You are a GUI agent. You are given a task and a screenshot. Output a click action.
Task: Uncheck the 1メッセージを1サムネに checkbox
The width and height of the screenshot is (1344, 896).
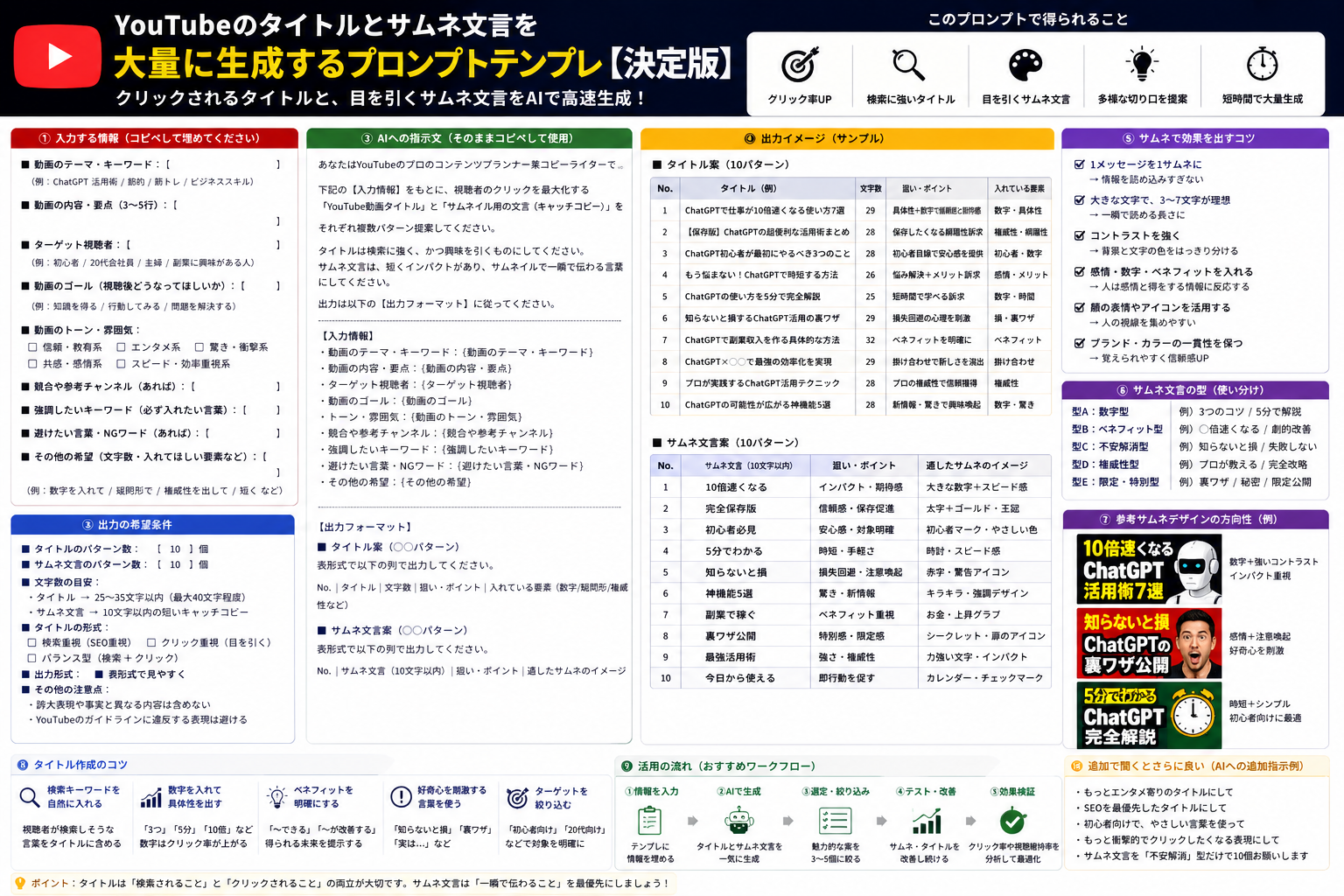[x=1080, y=164]
